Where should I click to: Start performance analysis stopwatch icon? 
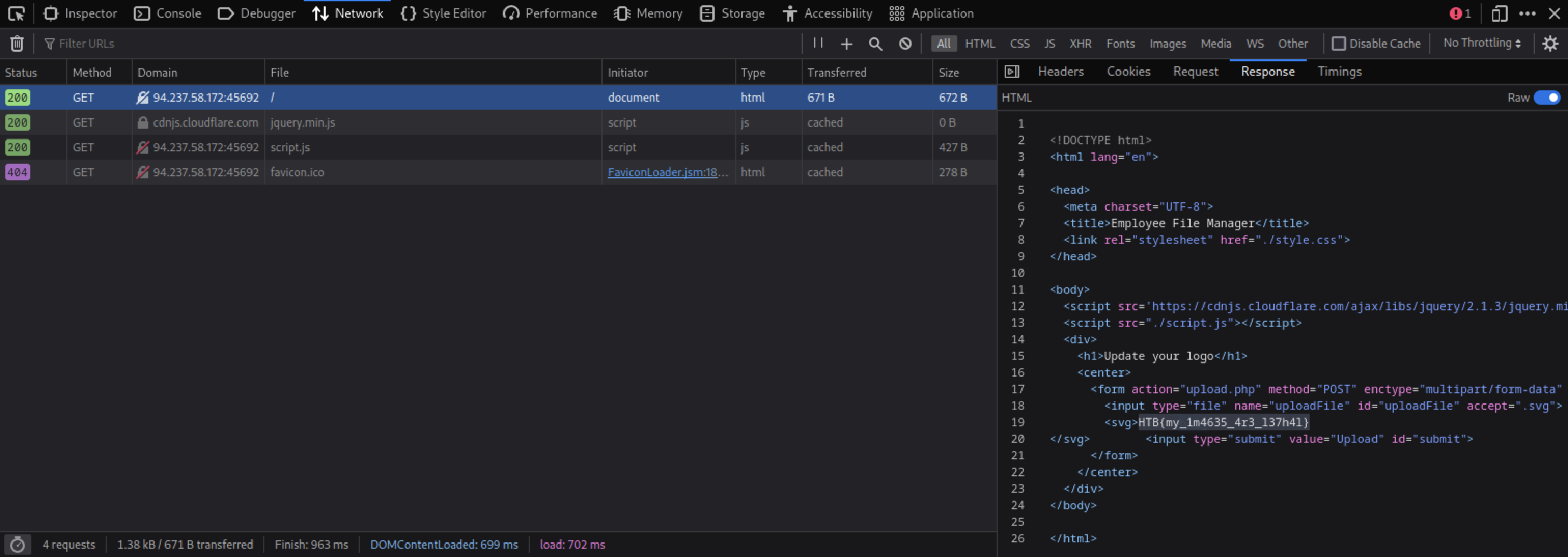pyautogui.click(x=17, y=544)
